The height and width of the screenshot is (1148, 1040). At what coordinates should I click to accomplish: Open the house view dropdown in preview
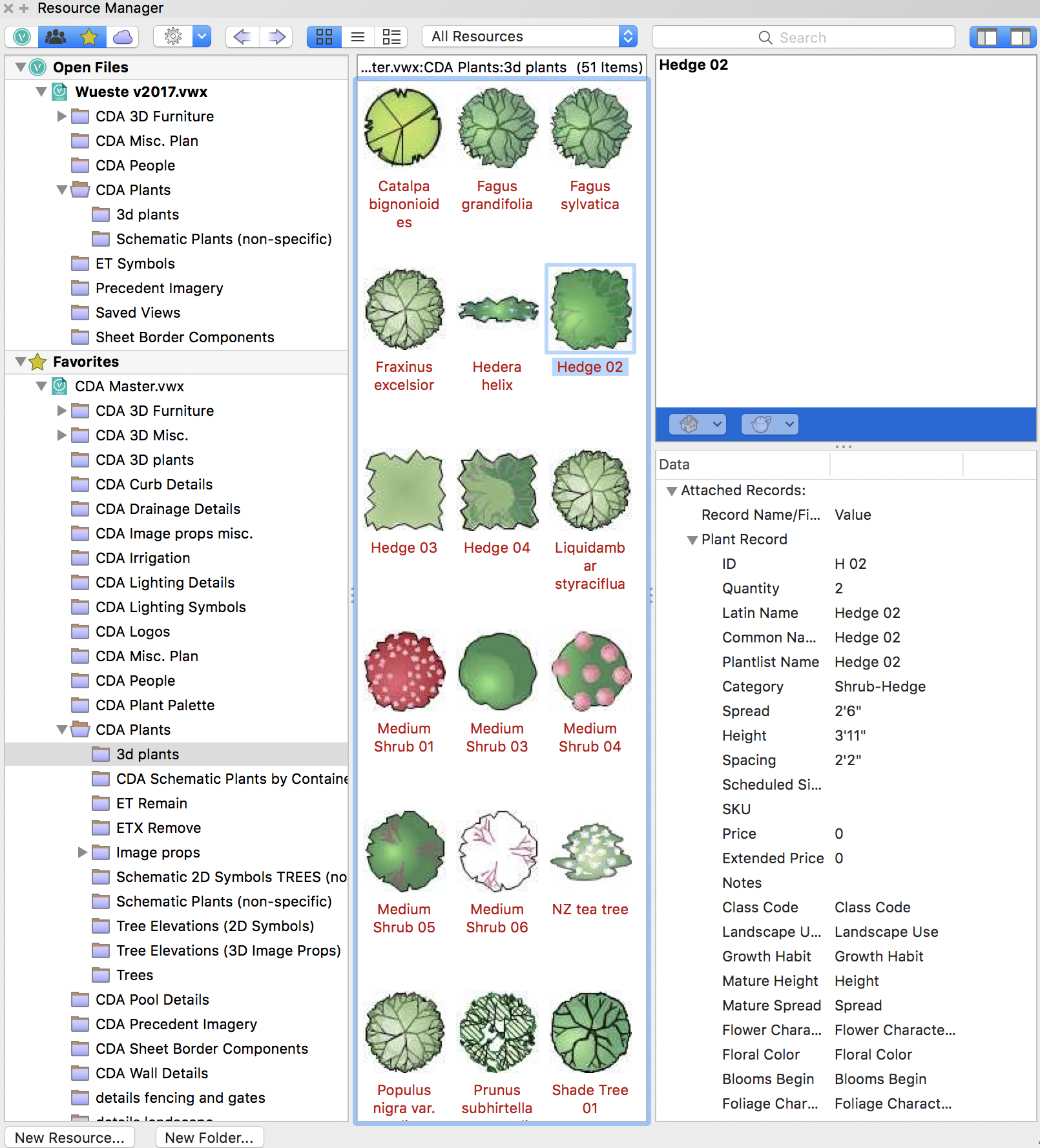[698, 424]
